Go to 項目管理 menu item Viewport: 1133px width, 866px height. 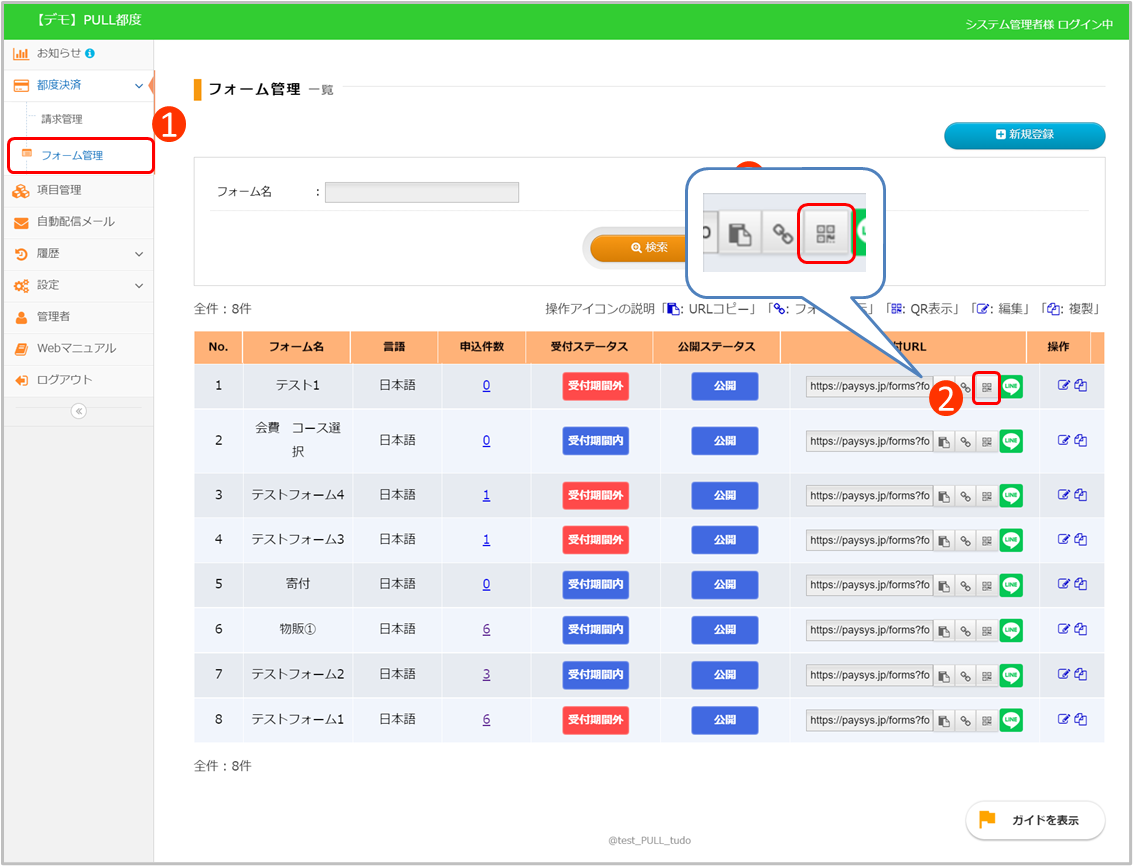(59, 190)
